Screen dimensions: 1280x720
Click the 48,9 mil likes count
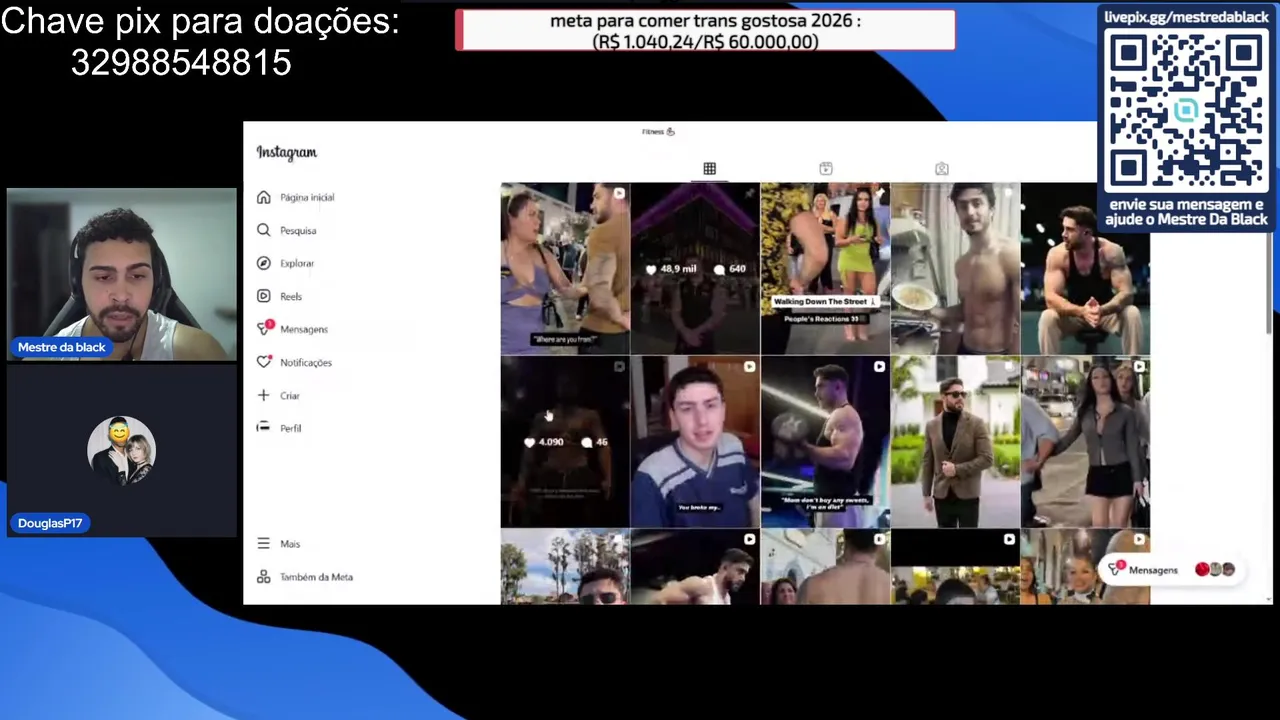[x=671, y=269]
